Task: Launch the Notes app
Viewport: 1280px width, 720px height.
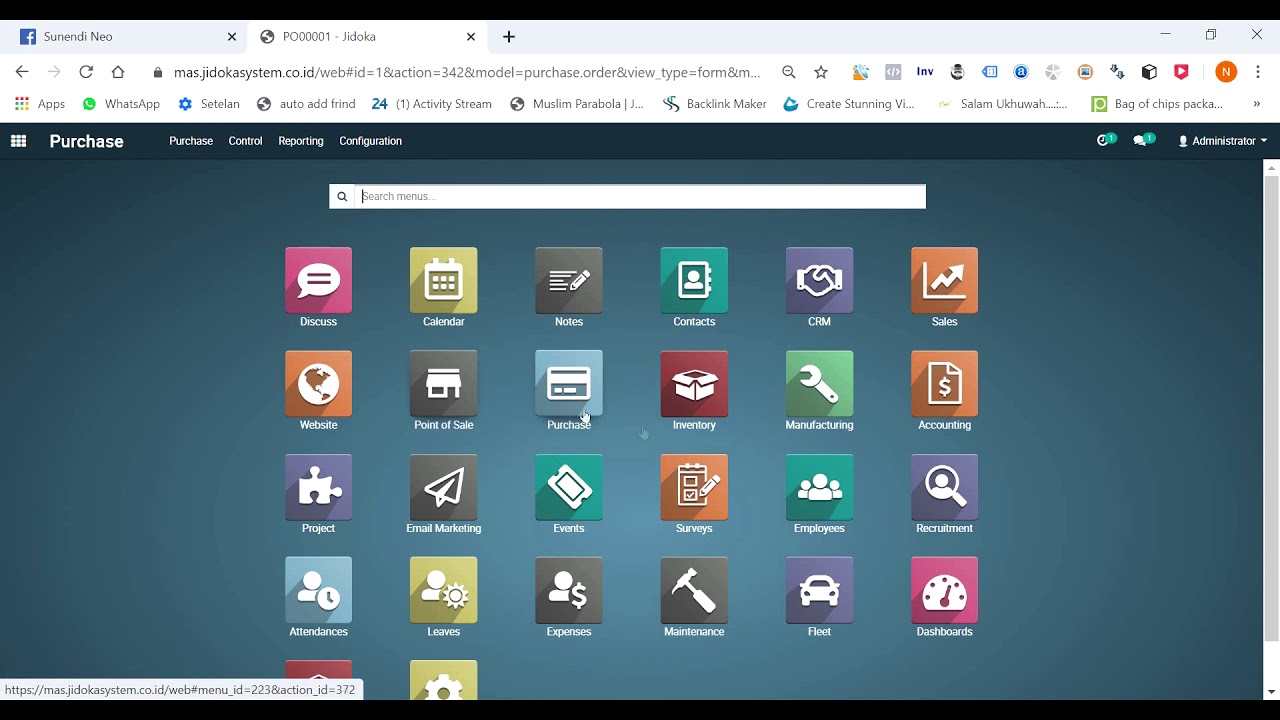Action: tap(569, 281)
